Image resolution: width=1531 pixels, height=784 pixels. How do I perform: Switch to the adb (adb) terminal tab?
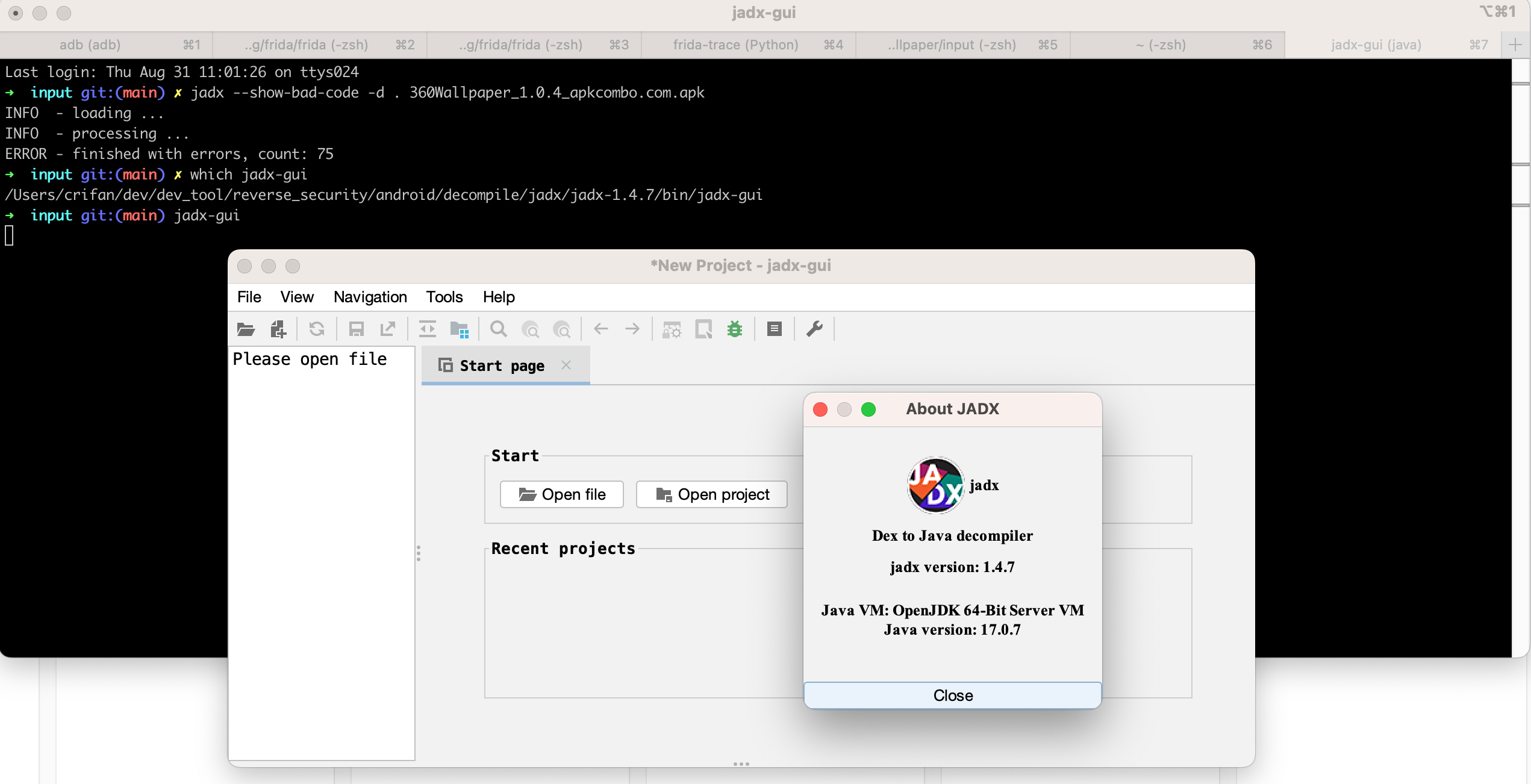point(107,45)
